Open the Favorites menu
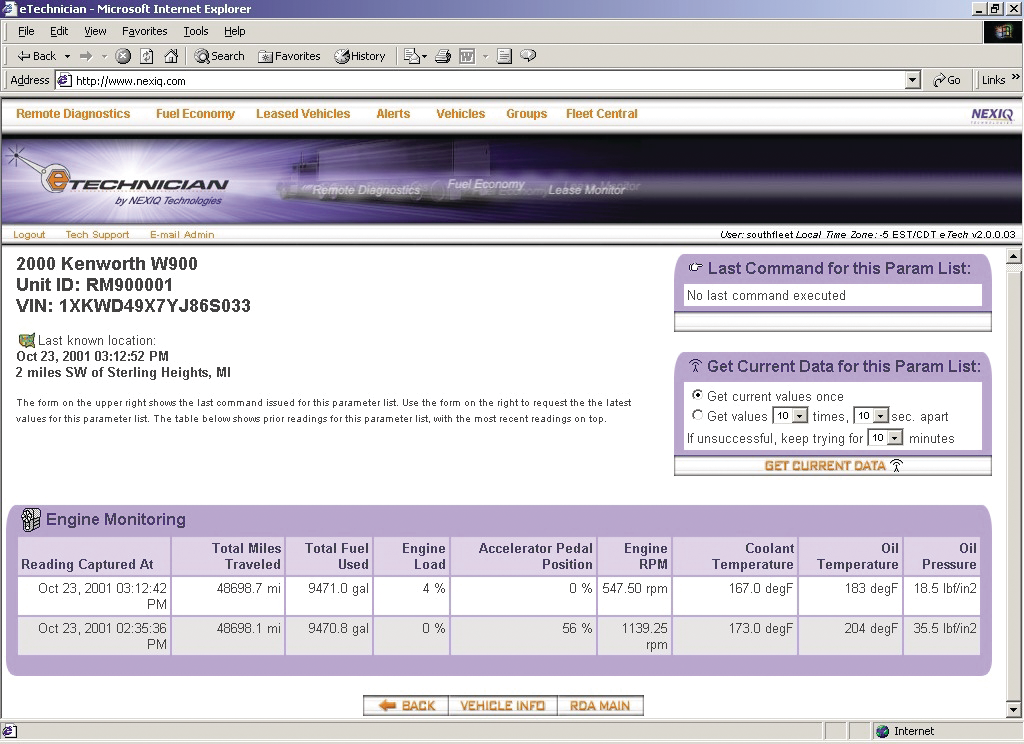Viewport: 1024px width, 744px height. coord(144,31)
